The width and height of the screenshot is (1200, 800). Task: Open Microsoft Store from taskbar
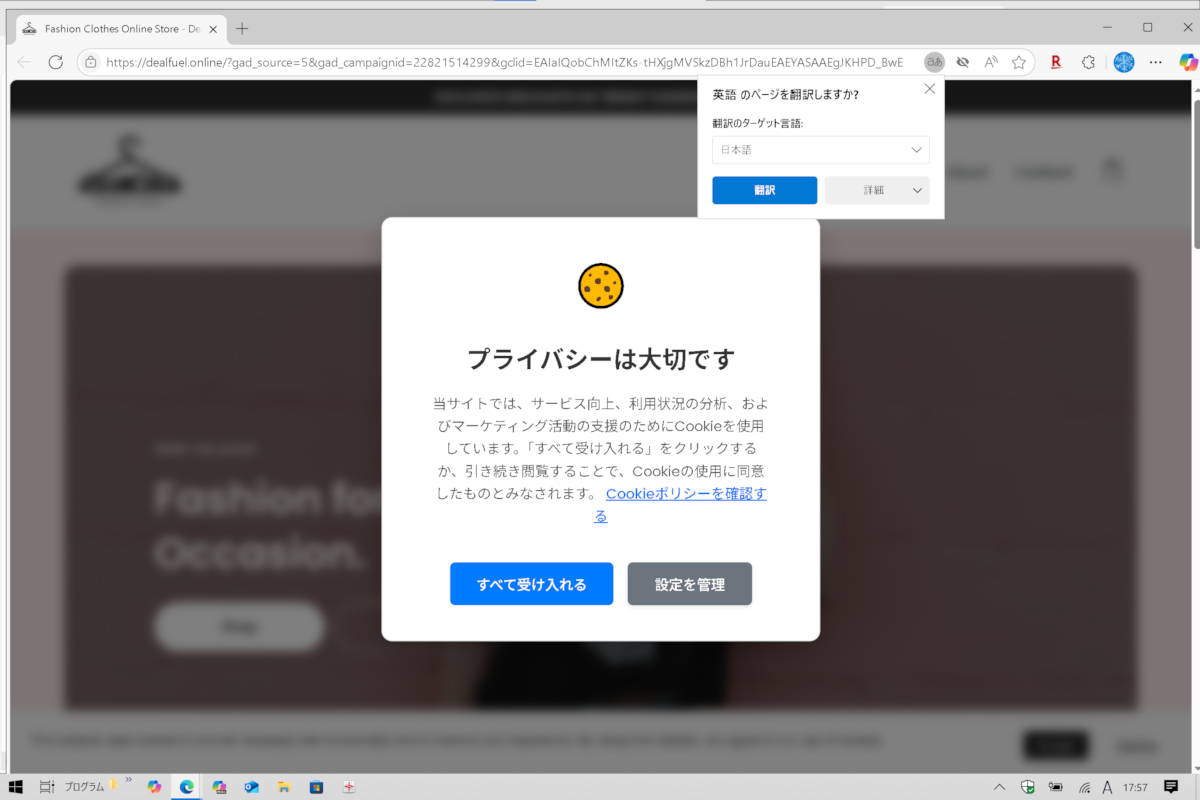316,787
